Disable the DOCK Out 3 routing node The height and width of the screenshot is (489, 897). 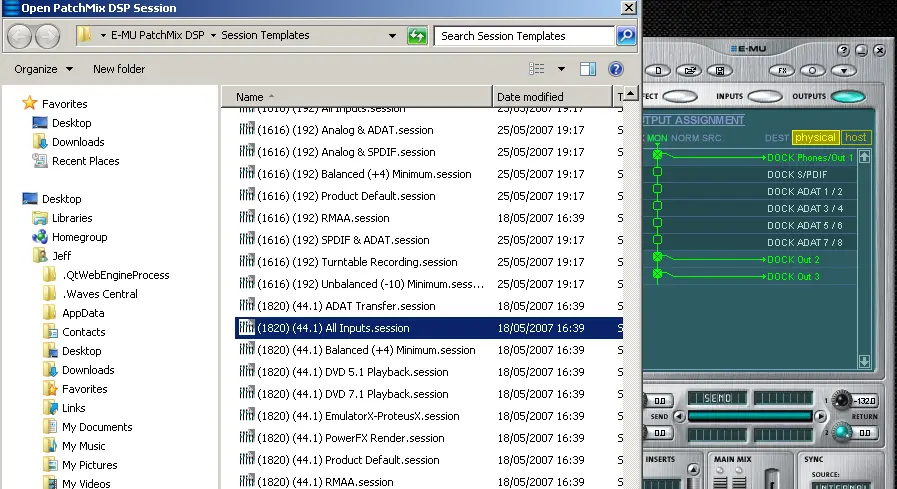pyautogui.click(x=657, y=274)
